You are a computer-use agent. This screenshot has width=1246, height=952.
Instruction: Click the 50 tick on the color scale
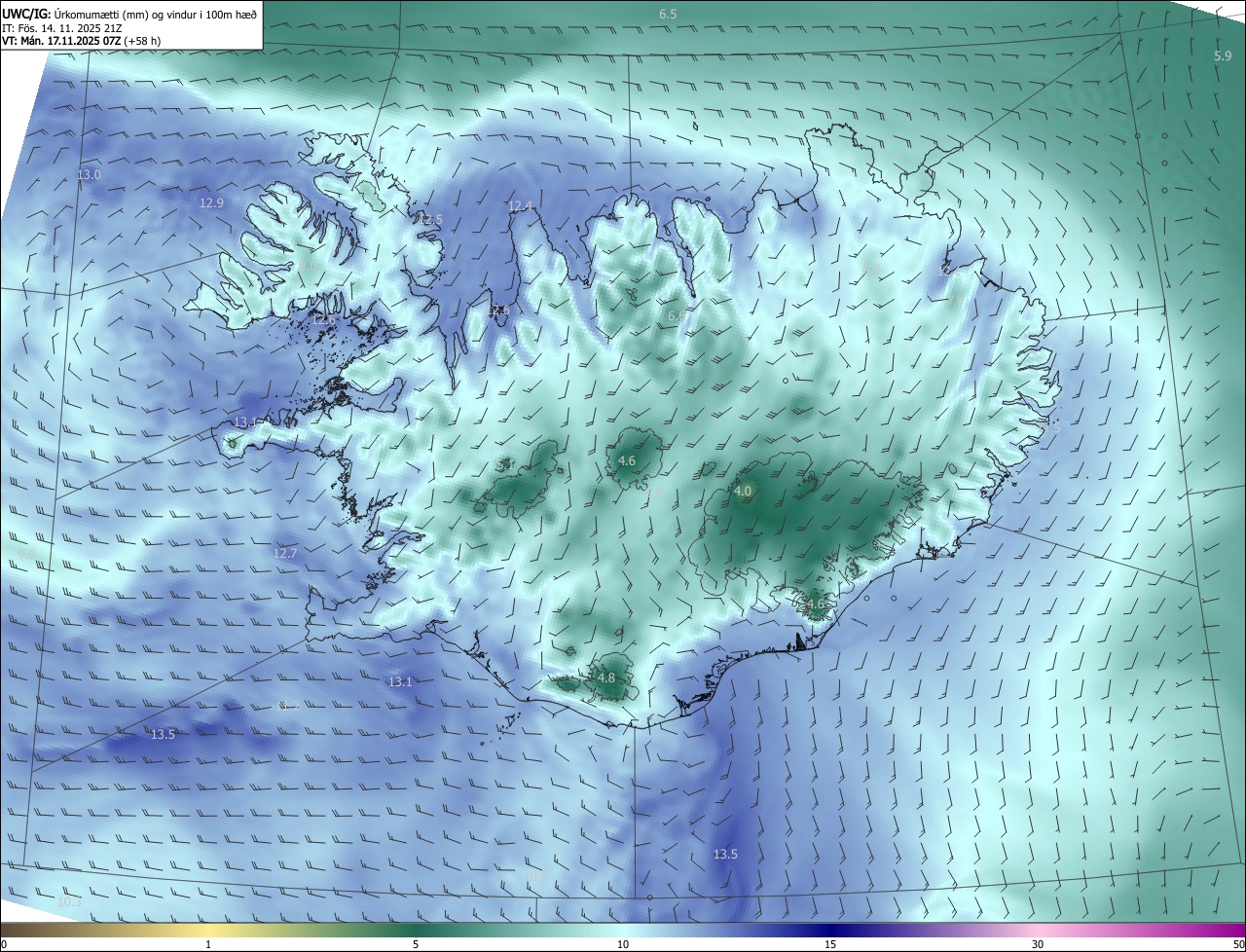(1238, 944)
